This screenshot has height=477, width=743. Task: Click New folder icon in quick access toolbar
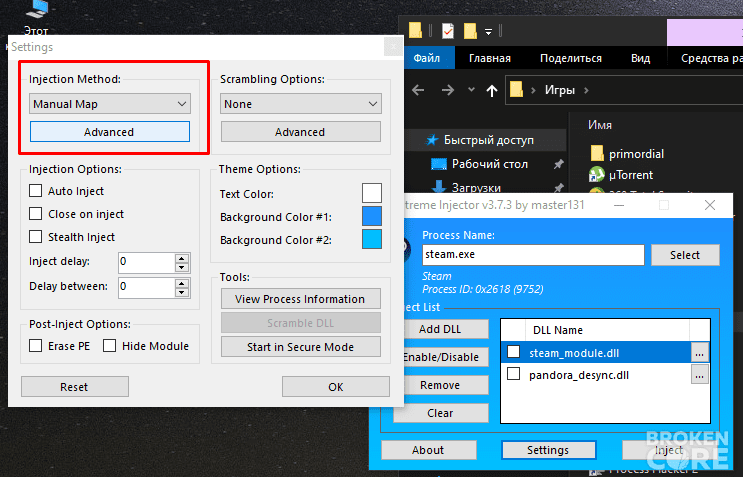coord(470,31)
